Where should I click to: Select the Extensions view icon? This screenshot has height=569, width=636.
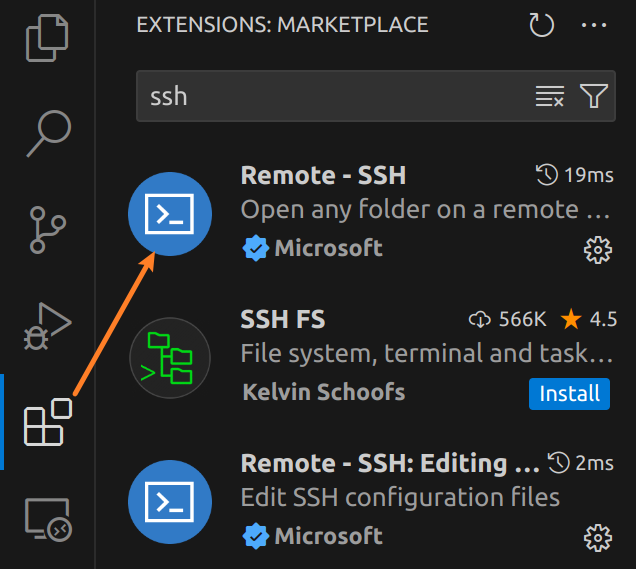pos(47,422)
